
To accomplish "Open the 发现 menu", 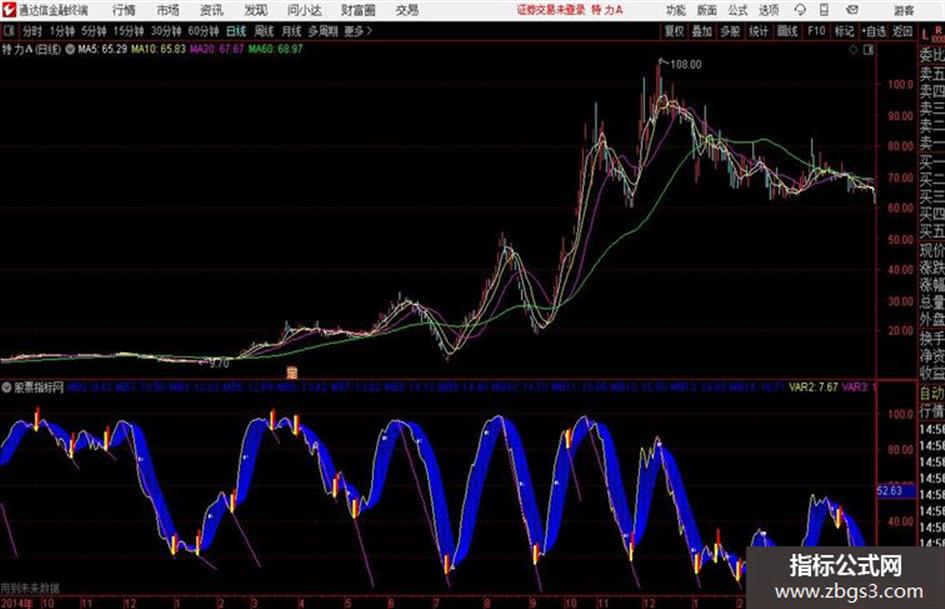I will [255, 10].
